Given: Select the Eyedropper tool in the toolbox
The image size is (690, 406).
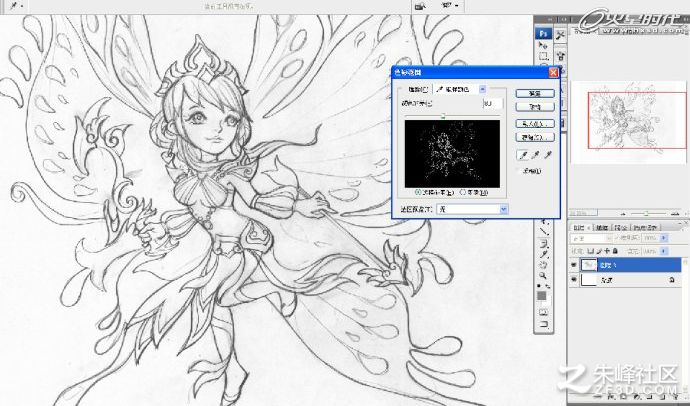Looking at the screenshot, I should click(544, 254).
